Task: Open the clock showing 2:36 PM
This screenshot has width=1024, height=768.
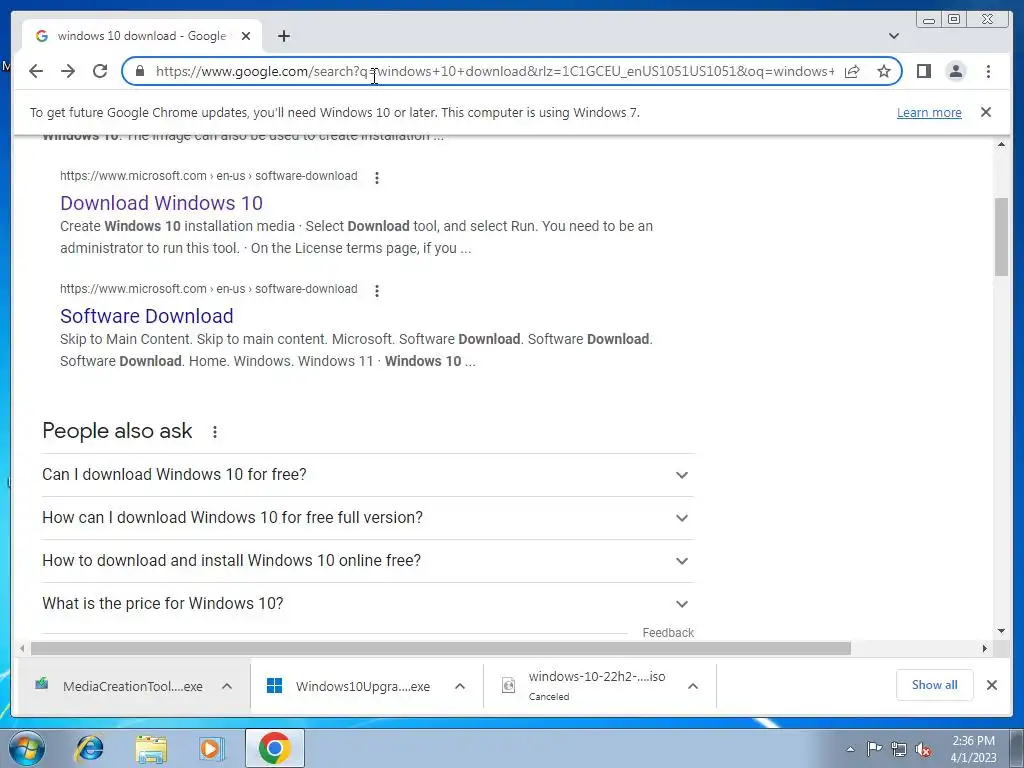Action: point(974,749)
